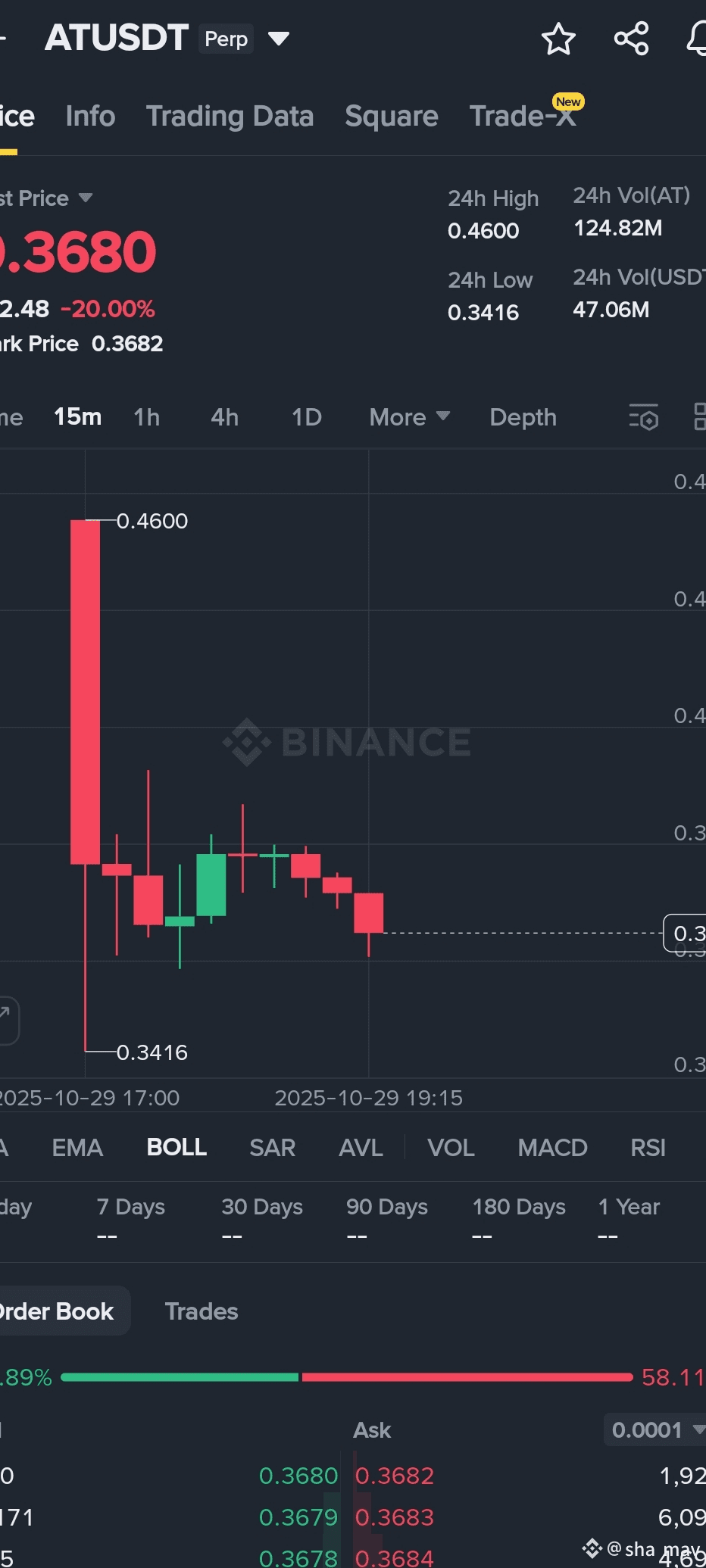Switch to the 1D chart interval
This screenshot has width=706, height=1568.
tap(307, 417)
